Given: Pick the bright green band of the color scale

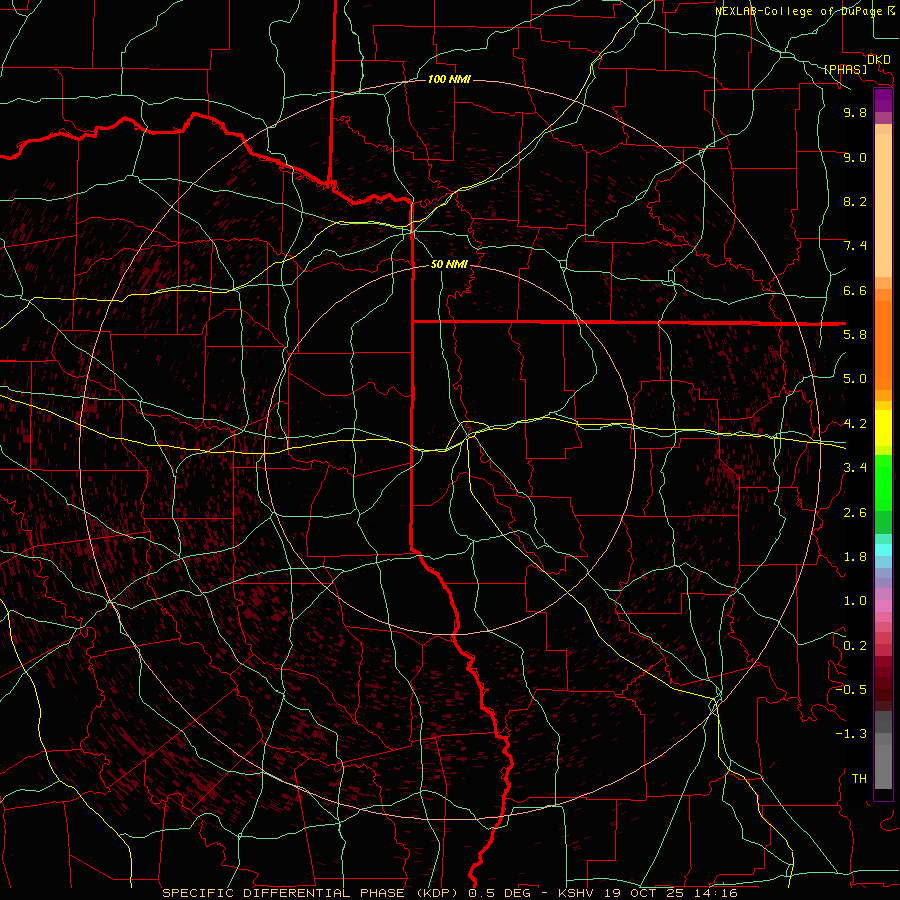Looking at the screenshot, I should click(x=883, y=483).
